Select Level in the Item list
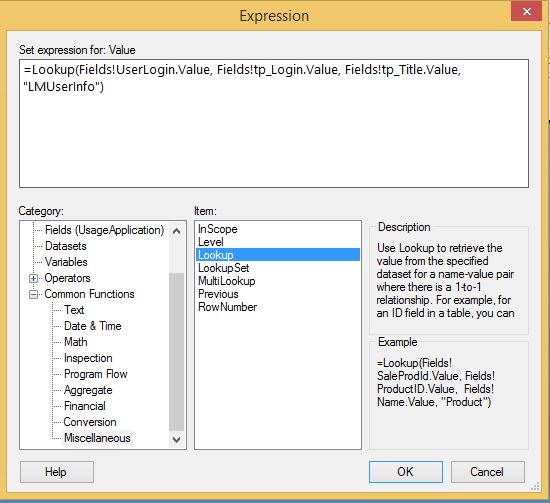550x503 pixels. pos(211,242)
